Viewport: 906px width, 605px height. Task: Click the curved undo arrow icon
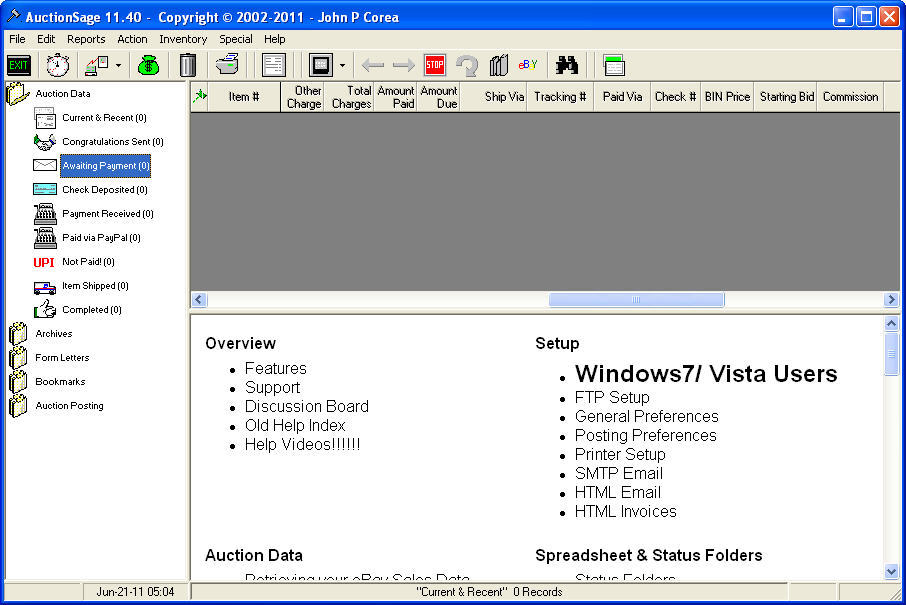[466, 65]
